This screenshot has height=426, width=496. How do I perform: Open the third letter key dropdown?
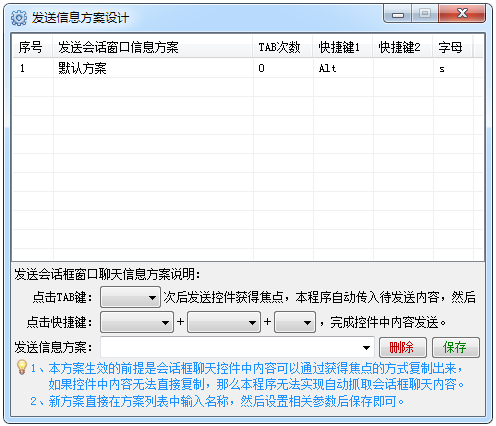[295, 322]
